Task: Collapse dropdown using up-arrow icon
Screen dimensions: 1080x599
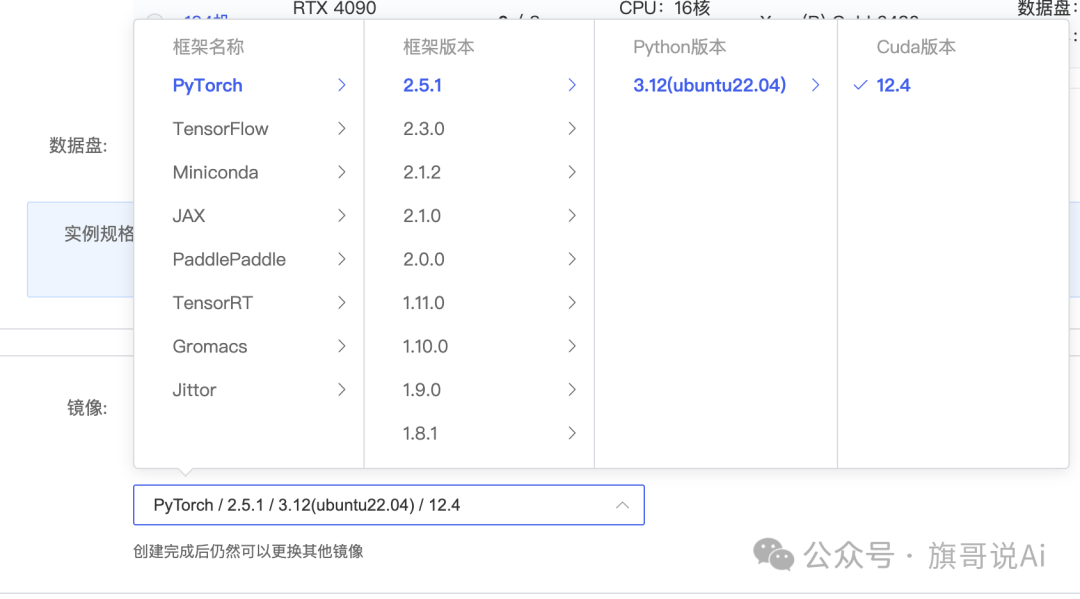Action: pyautogui.click(x=622, y=505)
